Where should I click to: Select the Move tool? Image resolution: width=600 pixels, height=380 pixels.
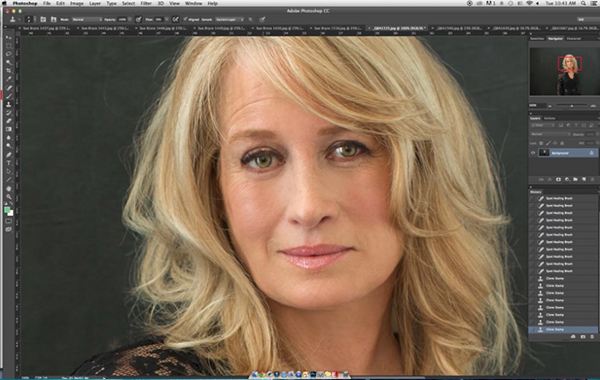[8, 38]
